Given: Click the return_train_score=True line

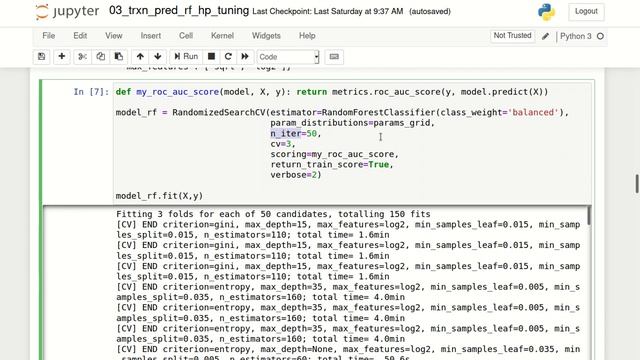Looking at the screenshot, I should (x=331, y=164).
